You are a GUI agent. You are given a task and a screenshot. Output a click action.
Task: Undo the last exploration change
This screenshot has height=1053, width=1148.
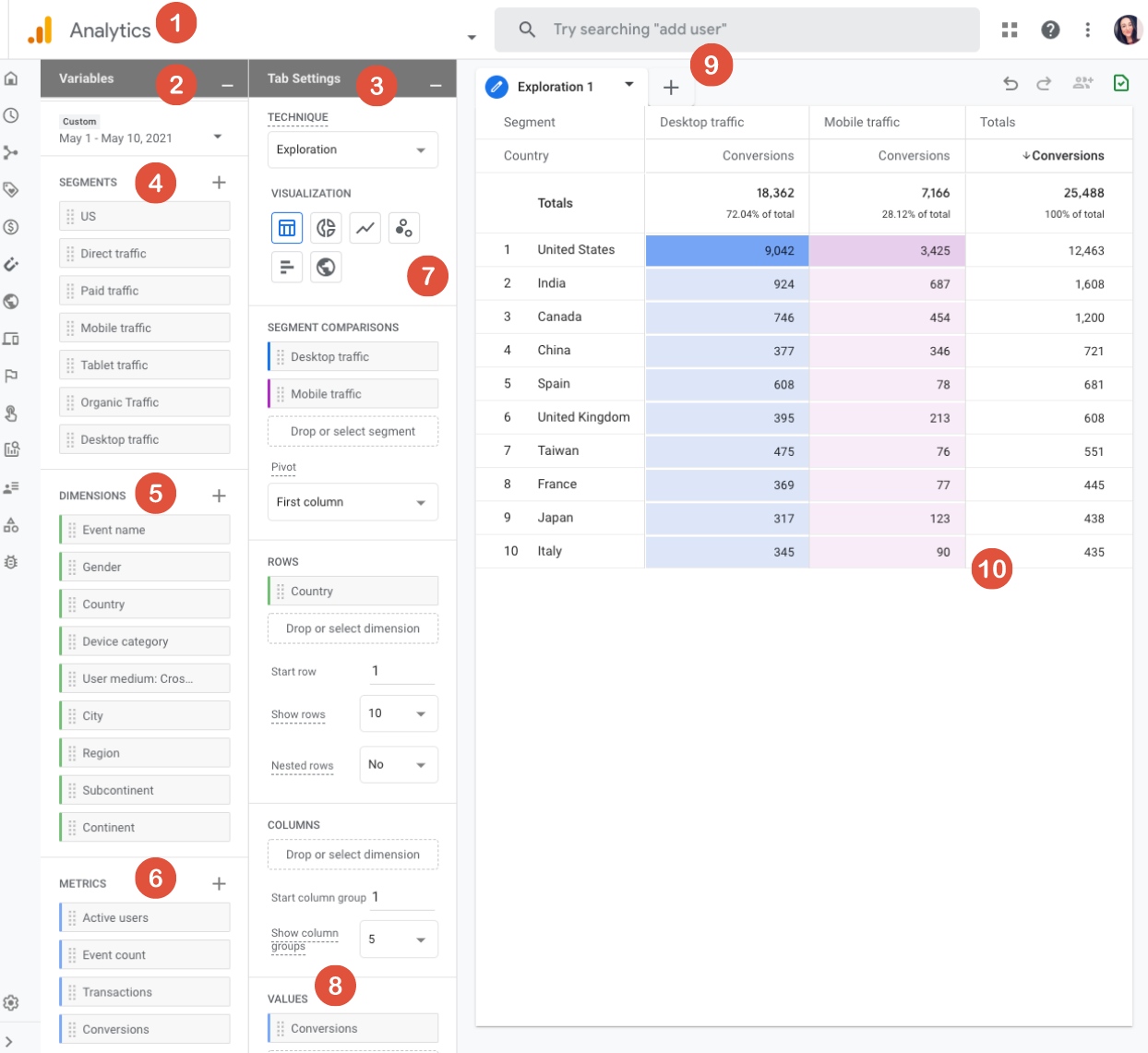1010,83
